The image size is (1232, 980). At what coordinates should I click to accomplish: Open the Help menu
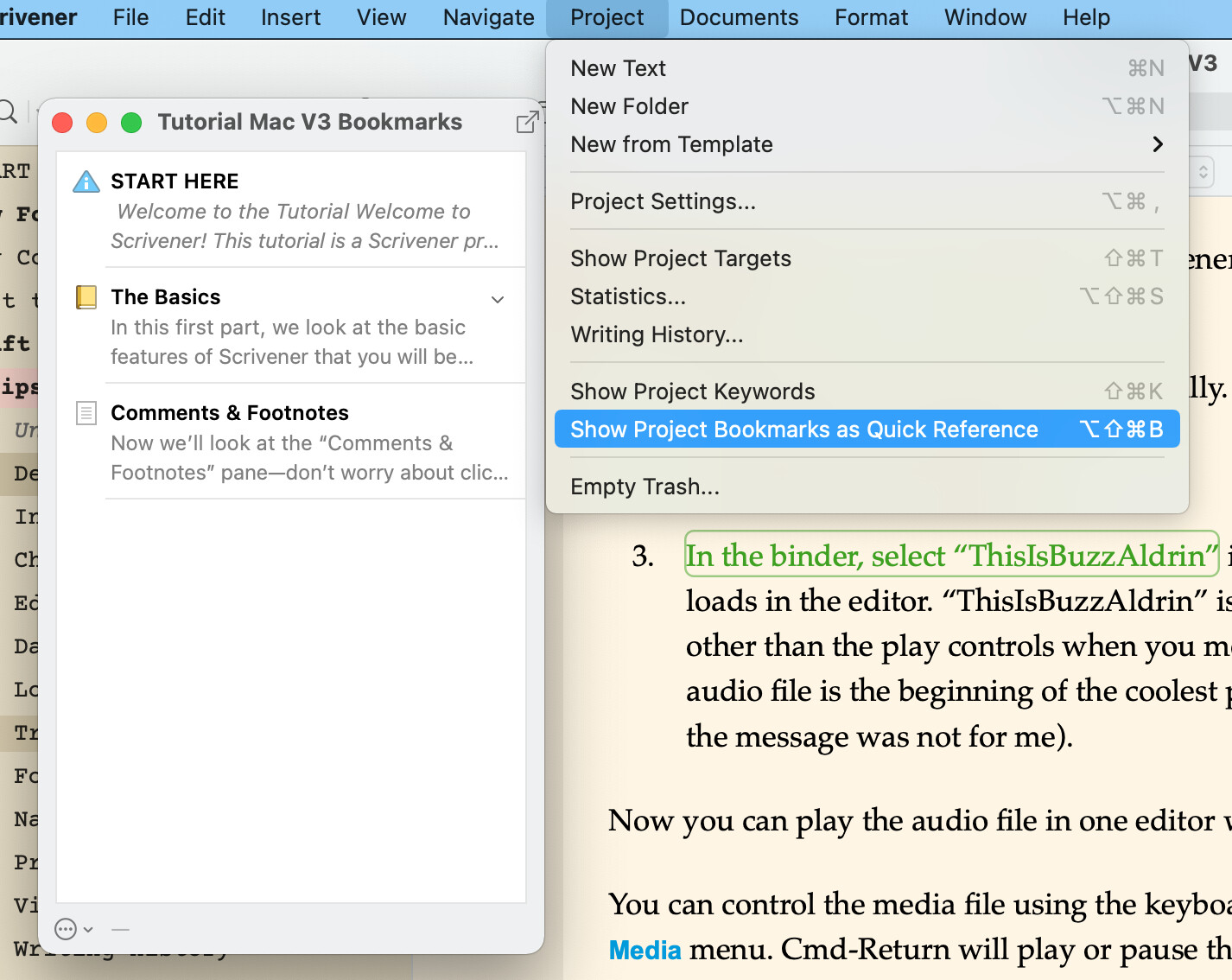point(1086,17)
